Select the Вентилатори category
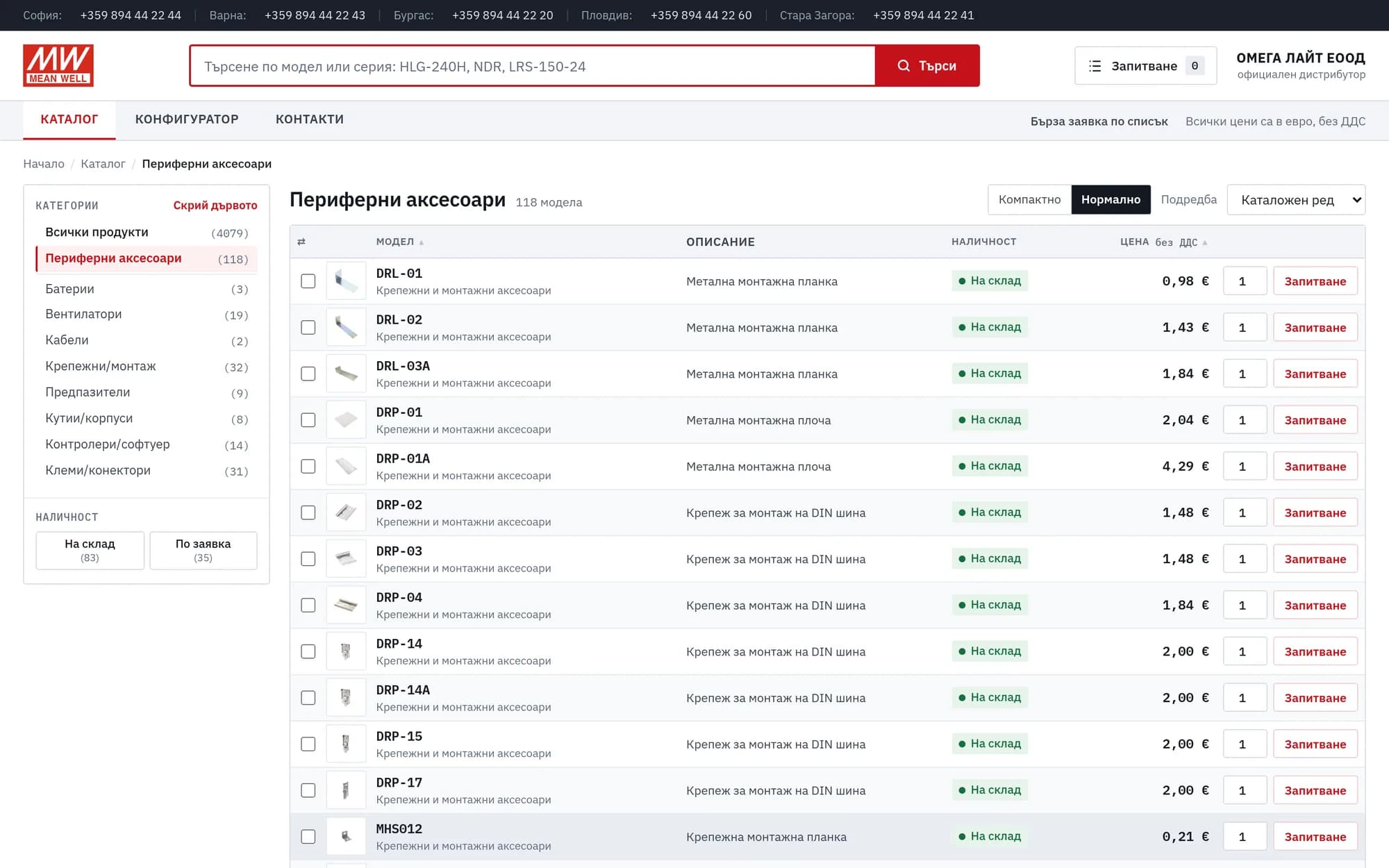This screenshot has width=1389, height=868. (147, 315)
